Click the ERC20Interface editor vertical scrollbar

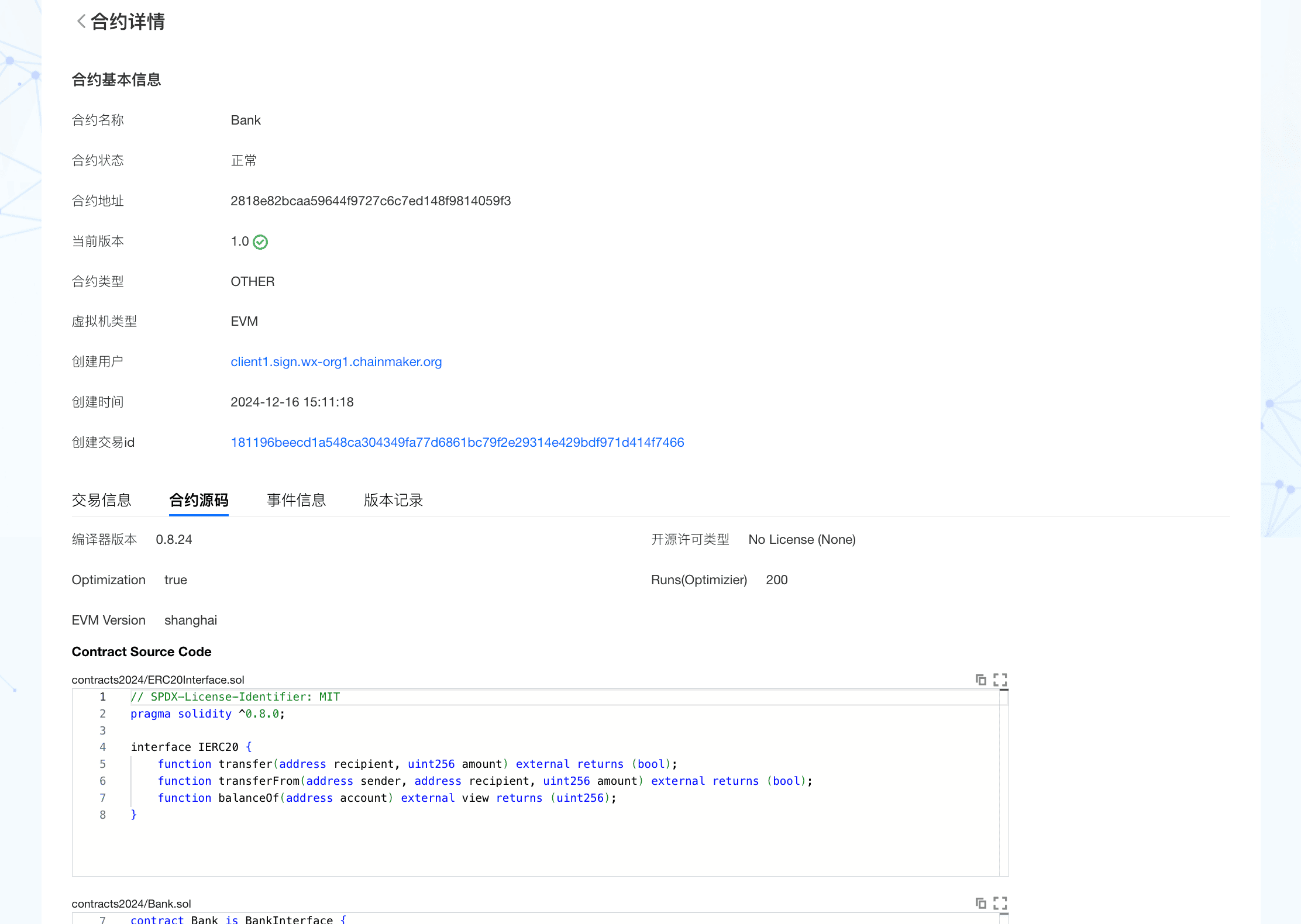tap(1004, 782)
